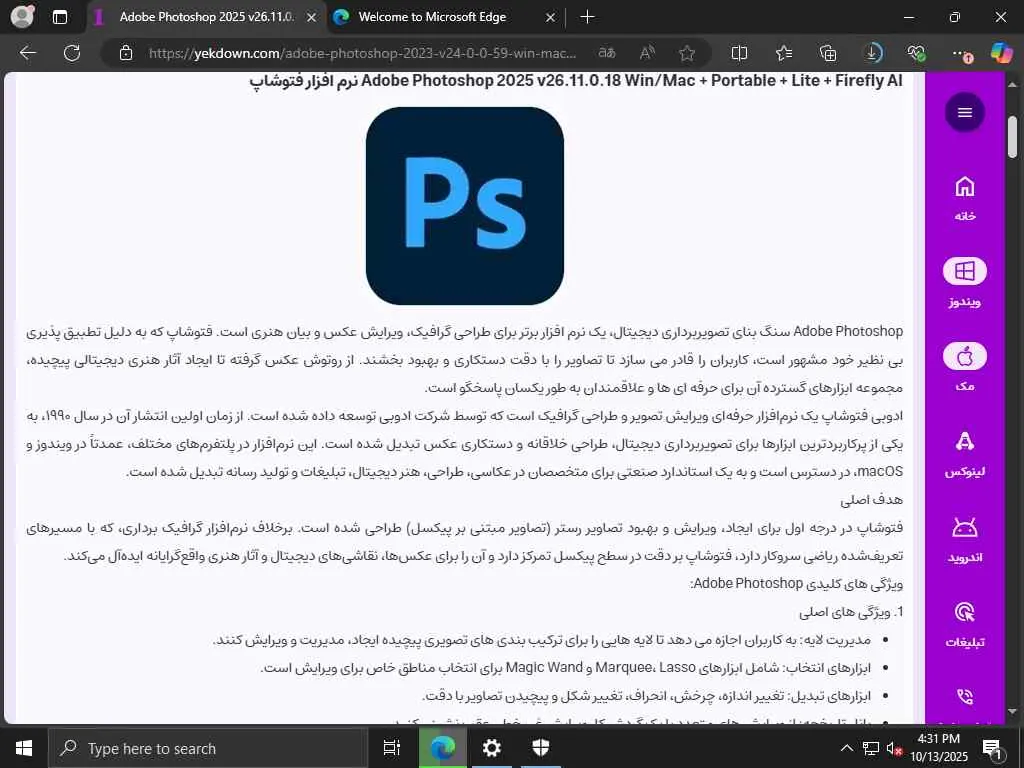Click the scrollbar up arrow
Viewport: 1024px width, 768px height.
pyautogui.click(x=1013, y=85)
